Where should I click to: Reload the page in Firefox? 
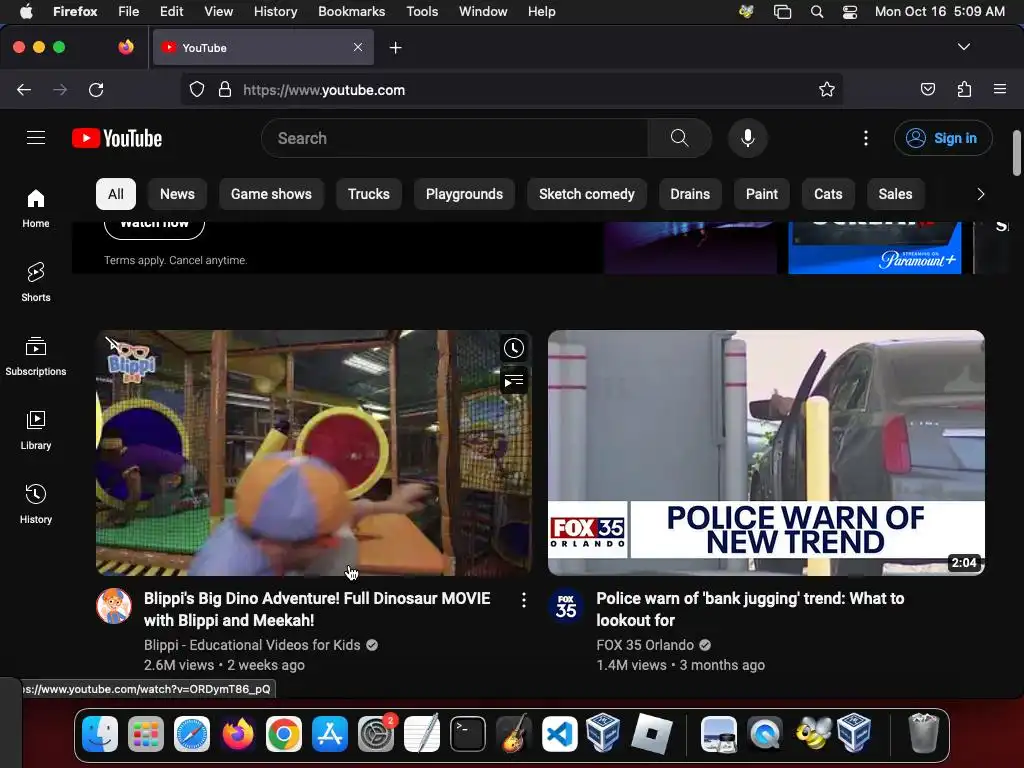96,89
